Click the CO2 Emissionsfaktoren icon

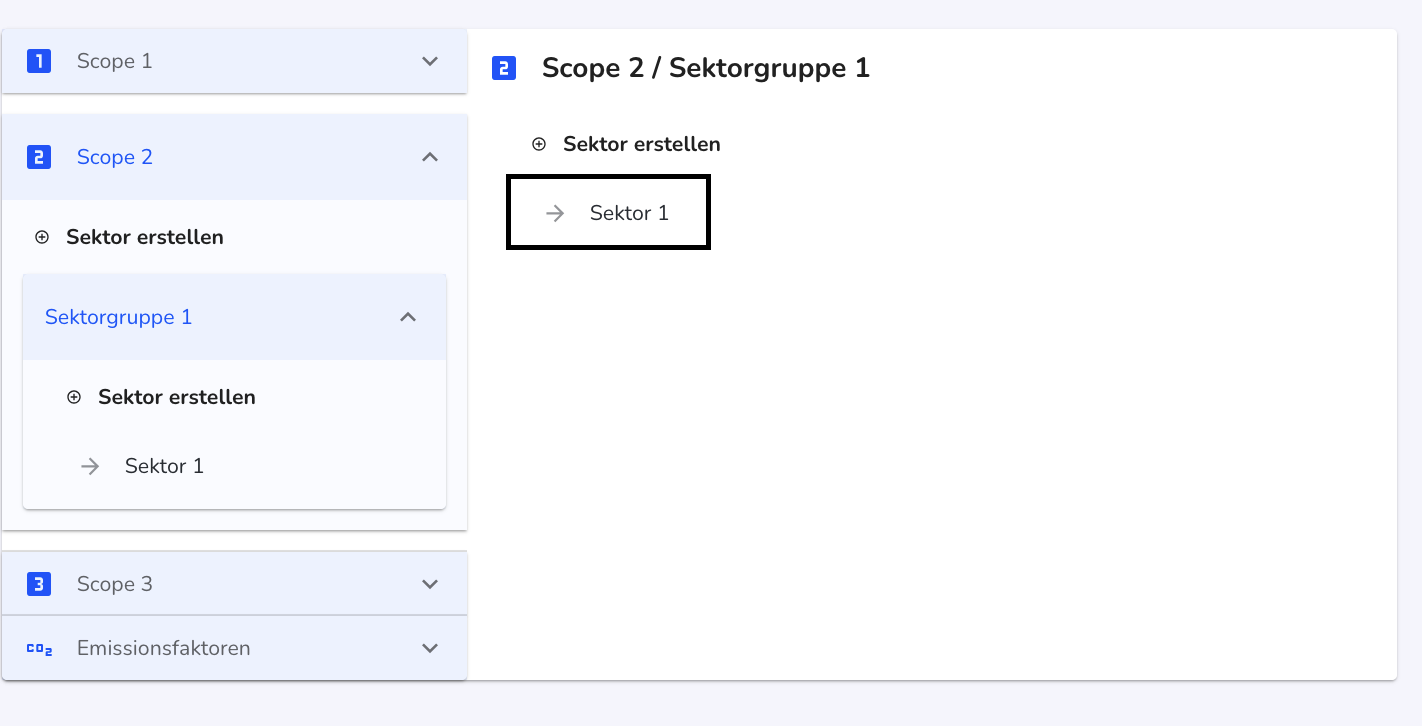[39, 648]
